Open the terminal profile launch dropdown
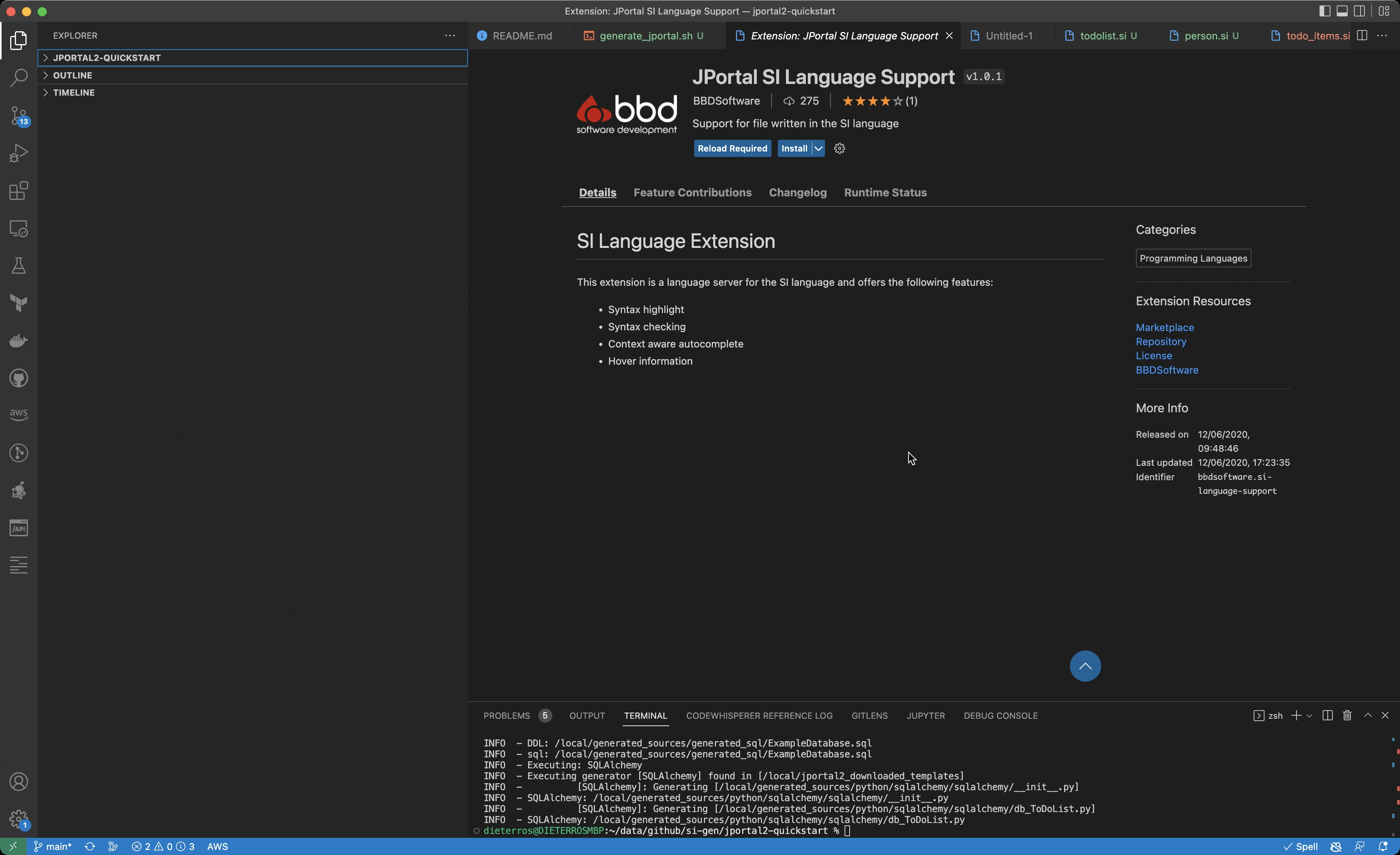The image size is (1400, 855). pos(1310,715)
